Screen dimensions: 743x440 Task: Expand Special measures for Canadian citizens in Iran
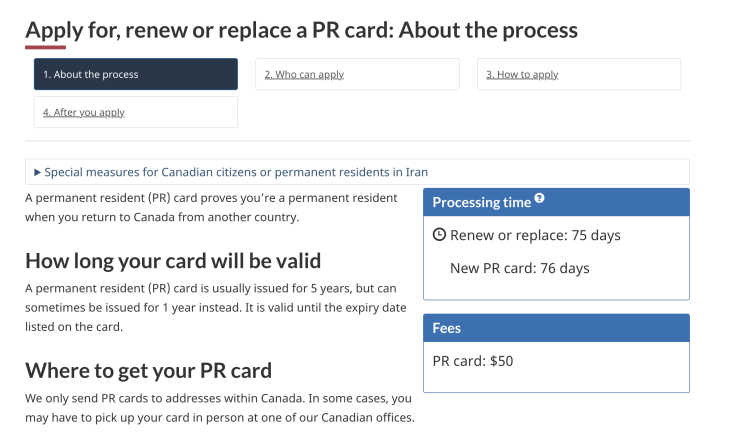(x=236, y=172)
